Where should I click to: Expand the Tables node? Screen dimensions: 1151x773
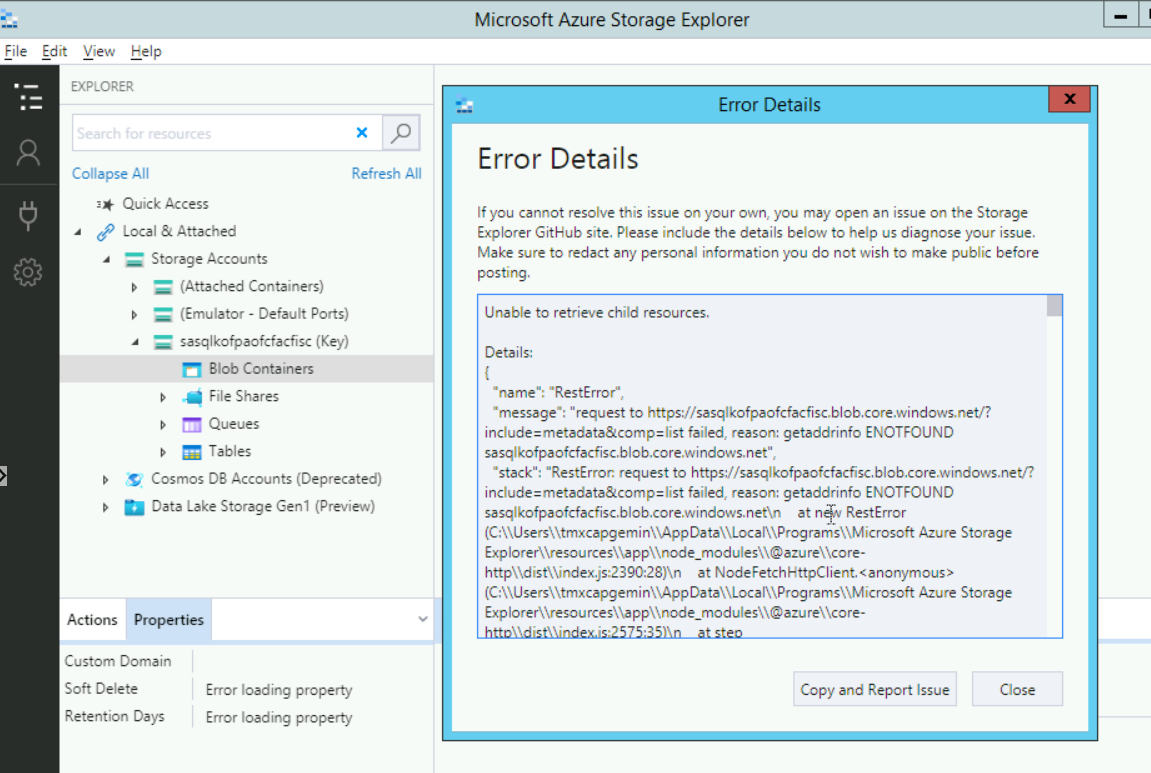click(163, 452)
